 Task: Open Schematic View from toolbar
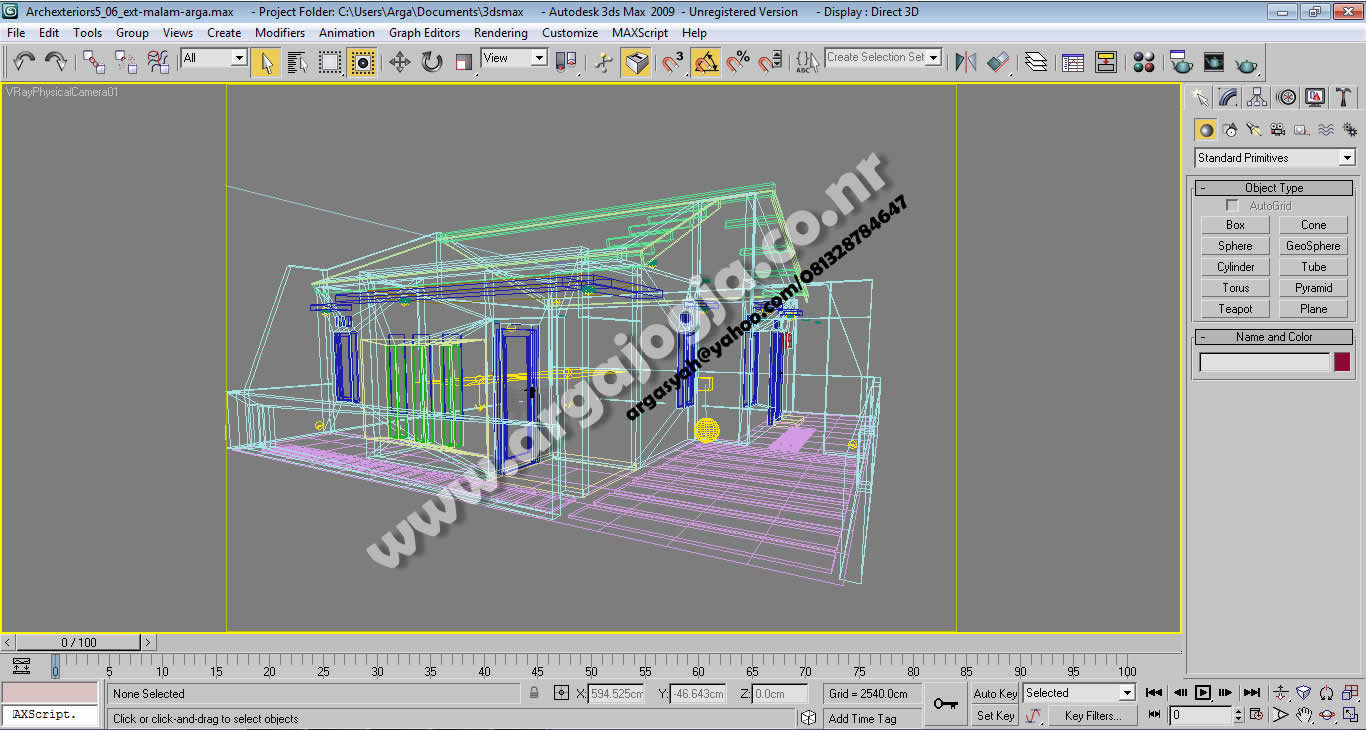tap(1105, 62)
